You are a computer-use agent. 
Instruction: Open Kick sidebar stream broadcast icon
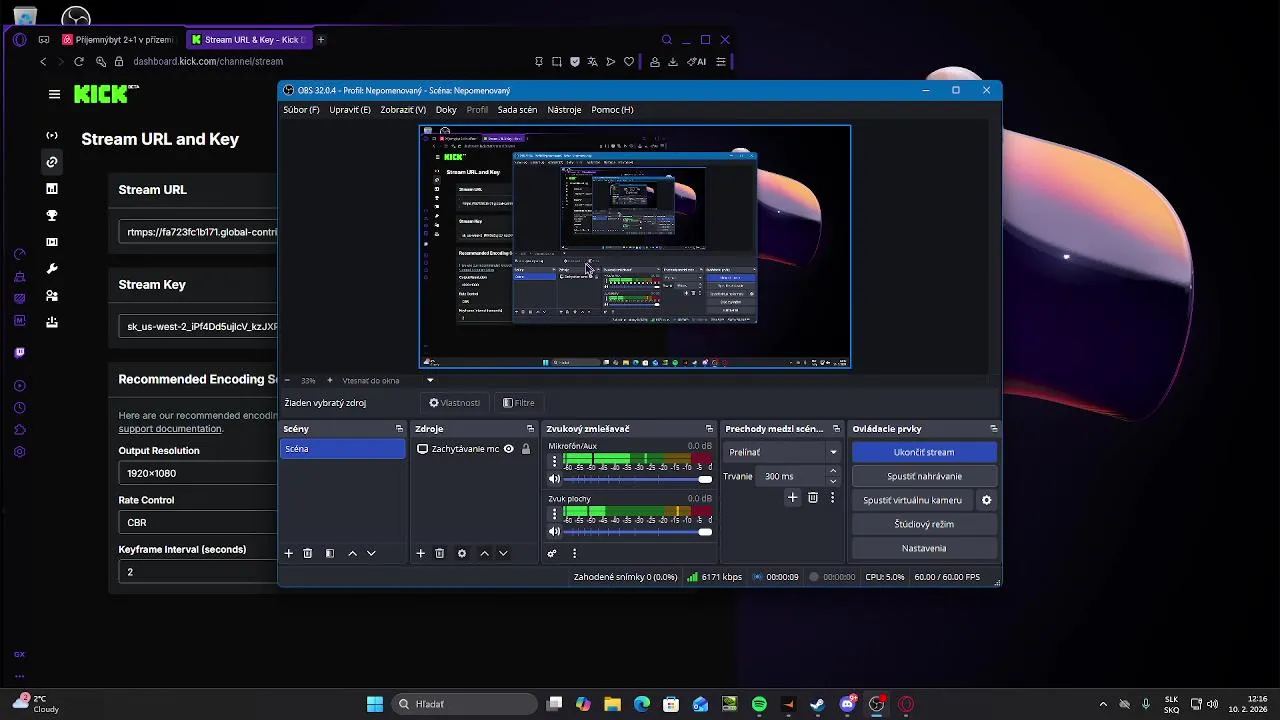pos(52,135)
